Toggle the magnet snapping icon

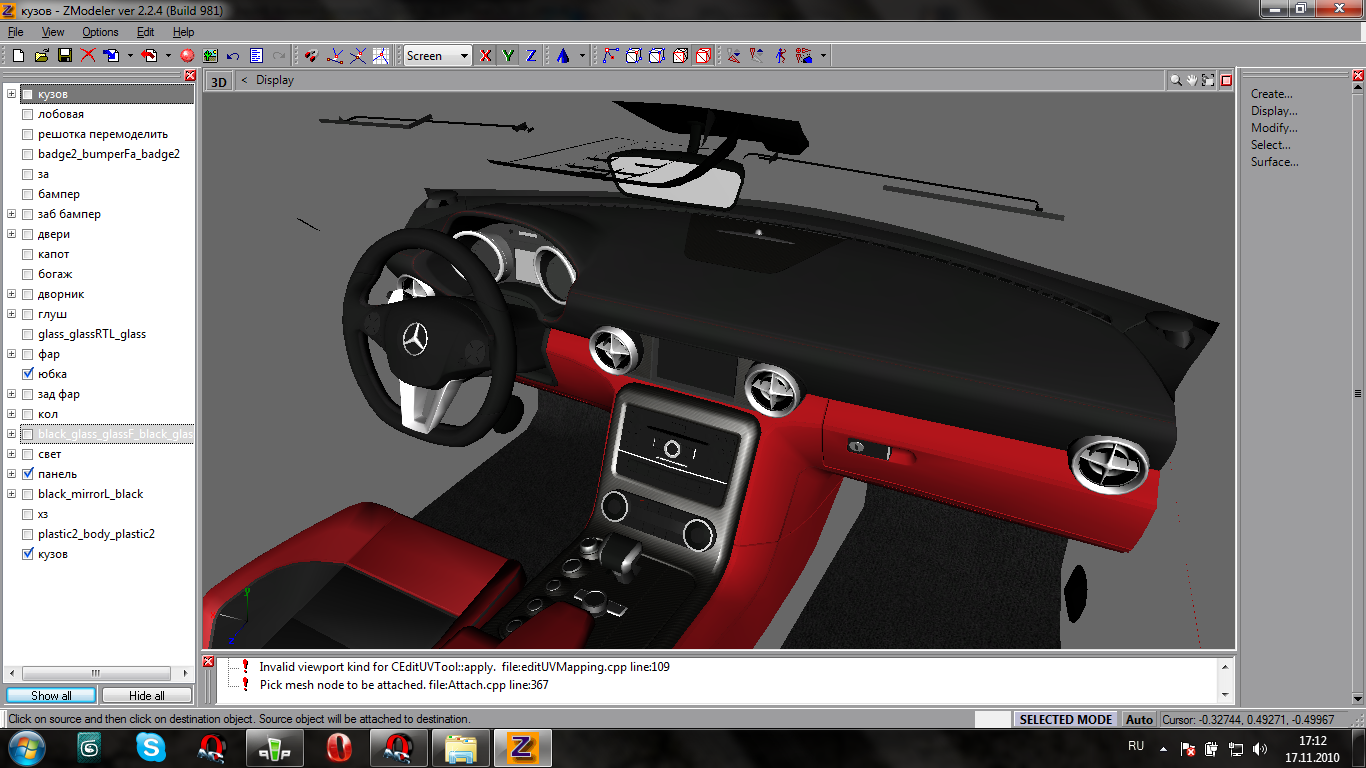click(x=312, y=56)
